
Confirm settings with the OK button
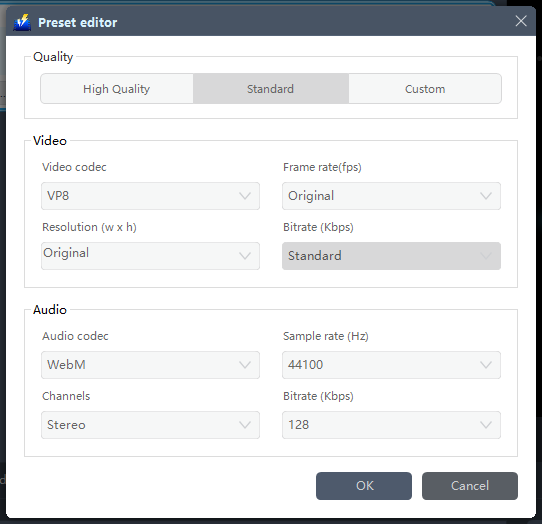click(364, 486)
